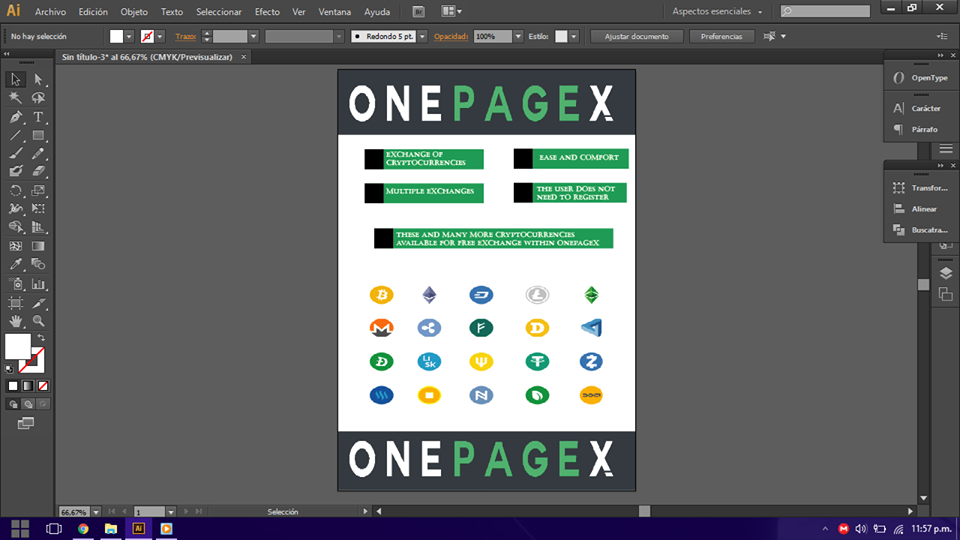960x540 pixels.
Task: Select the Slice tool
Action: click(x=38, y=303)
